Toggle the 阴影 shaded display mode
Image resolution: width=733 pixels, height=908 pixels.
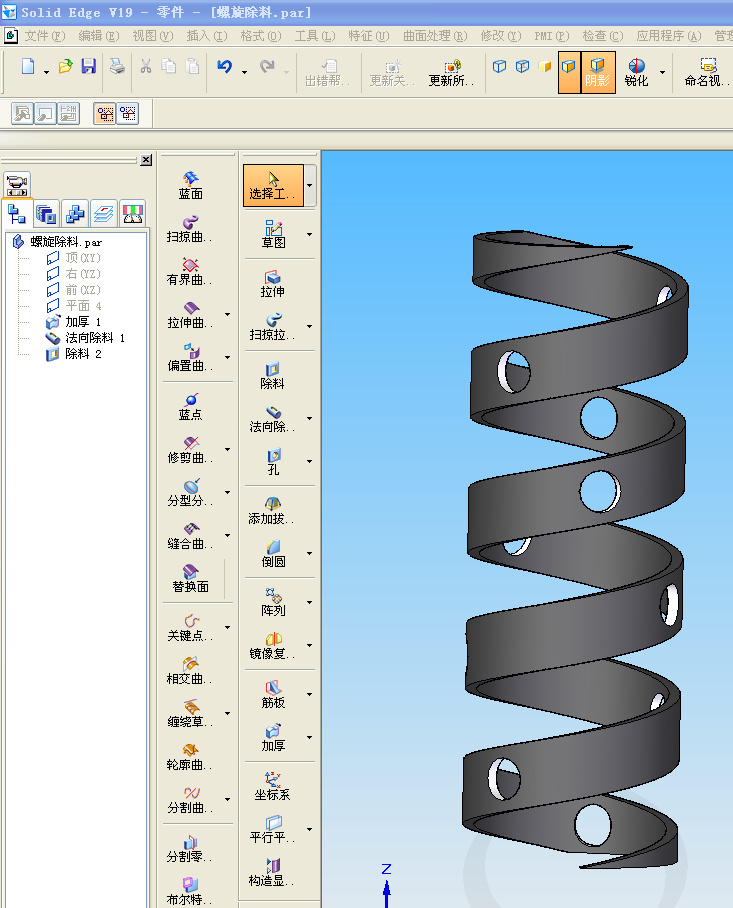598,72
